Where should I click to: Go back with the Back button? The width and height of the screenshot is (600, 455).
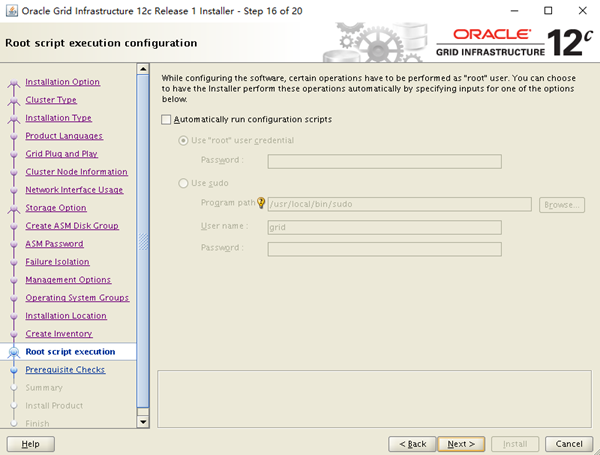click(412, 444)
